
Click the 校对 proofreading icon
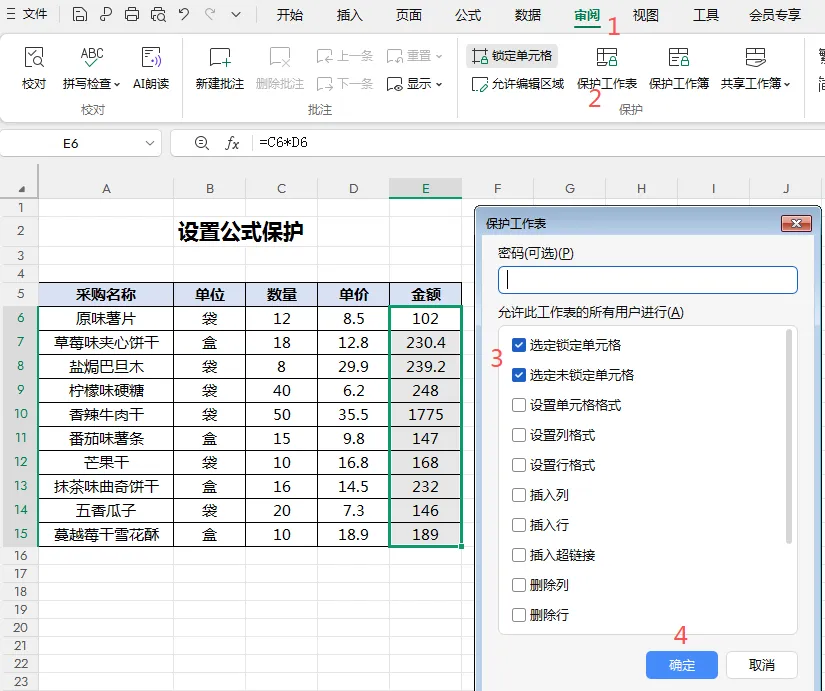(x=34, y=57)
